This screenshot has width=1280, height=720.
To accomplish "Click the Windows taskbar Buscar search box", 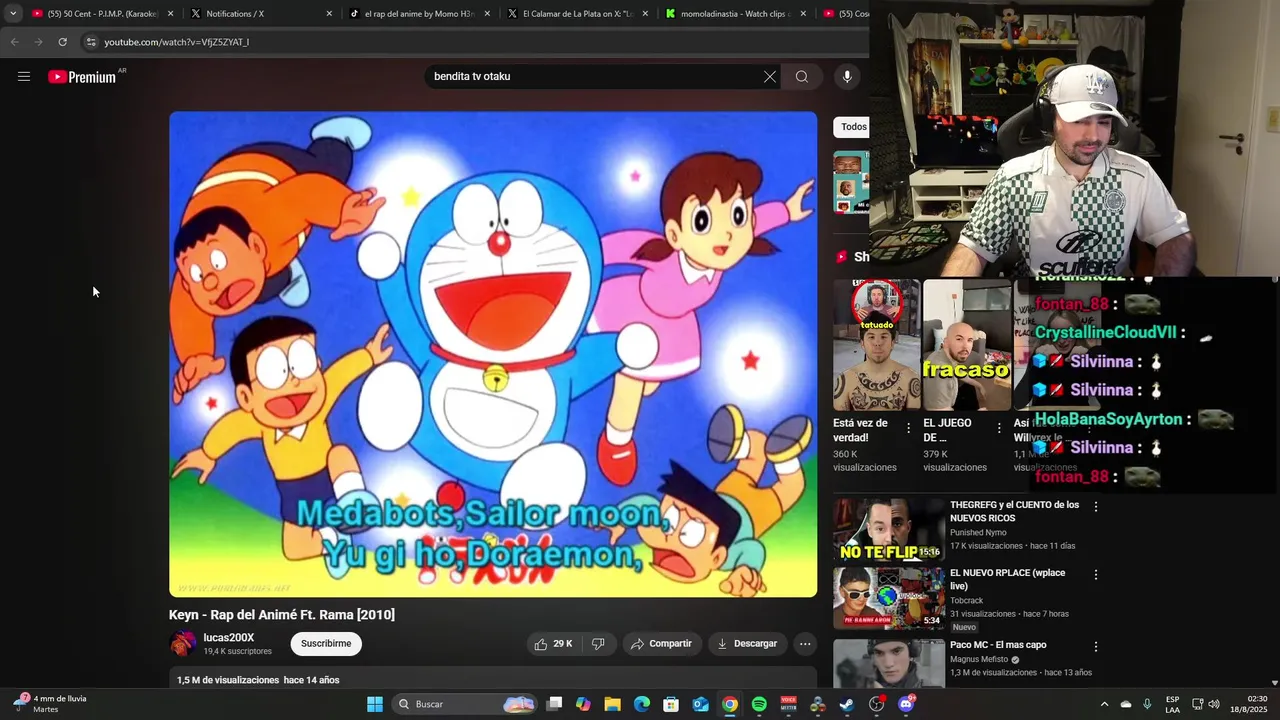I will coord(465,704).
